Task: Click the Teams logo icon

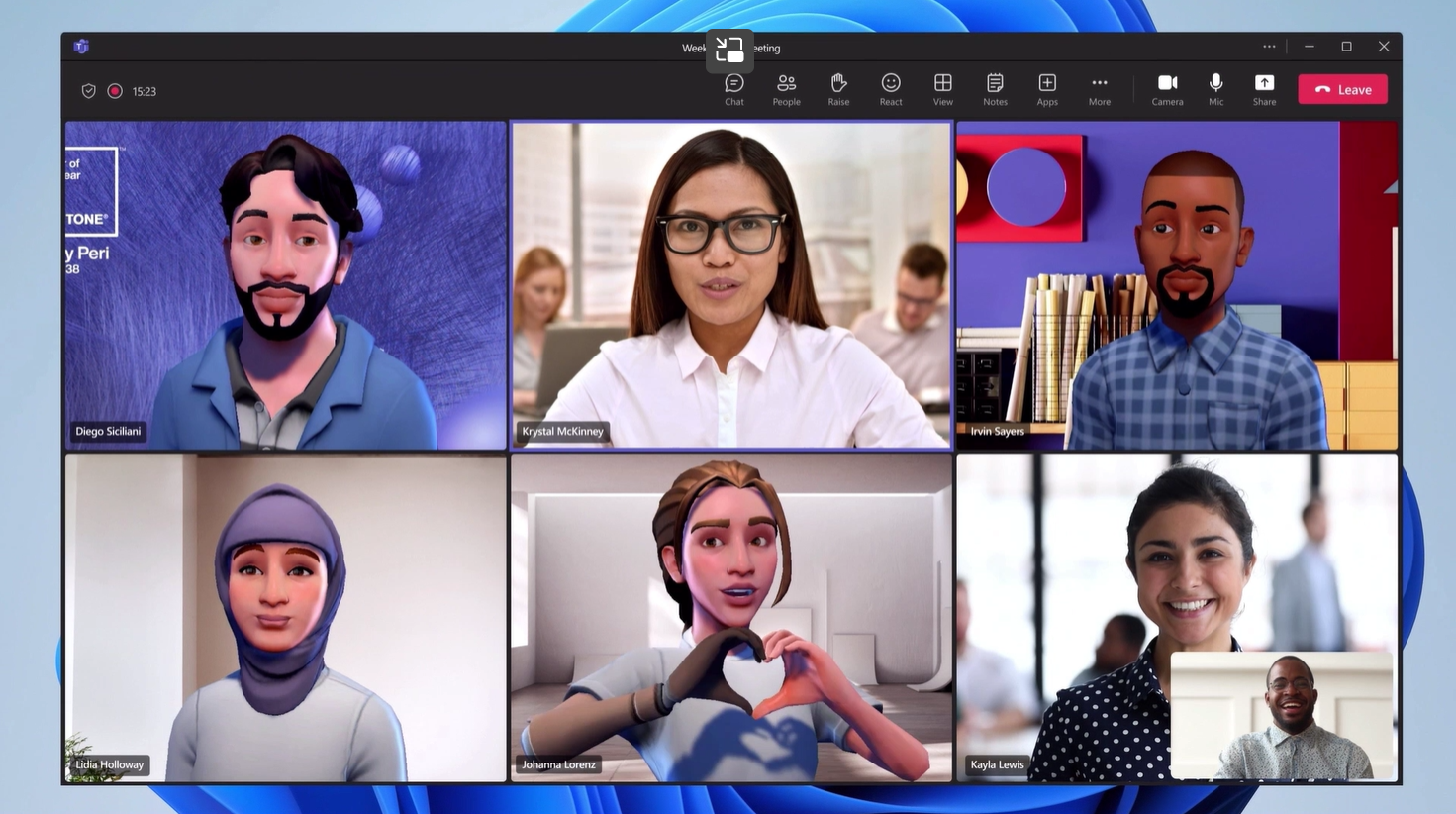Action: pos(81,47)
